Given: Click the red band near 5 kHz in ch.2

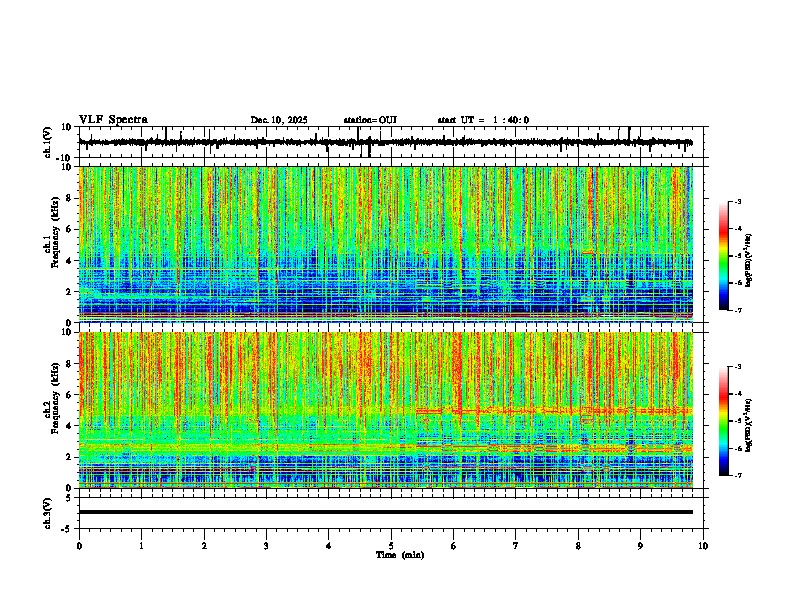Looking at the screenshot, I should [x=554, y=411].
